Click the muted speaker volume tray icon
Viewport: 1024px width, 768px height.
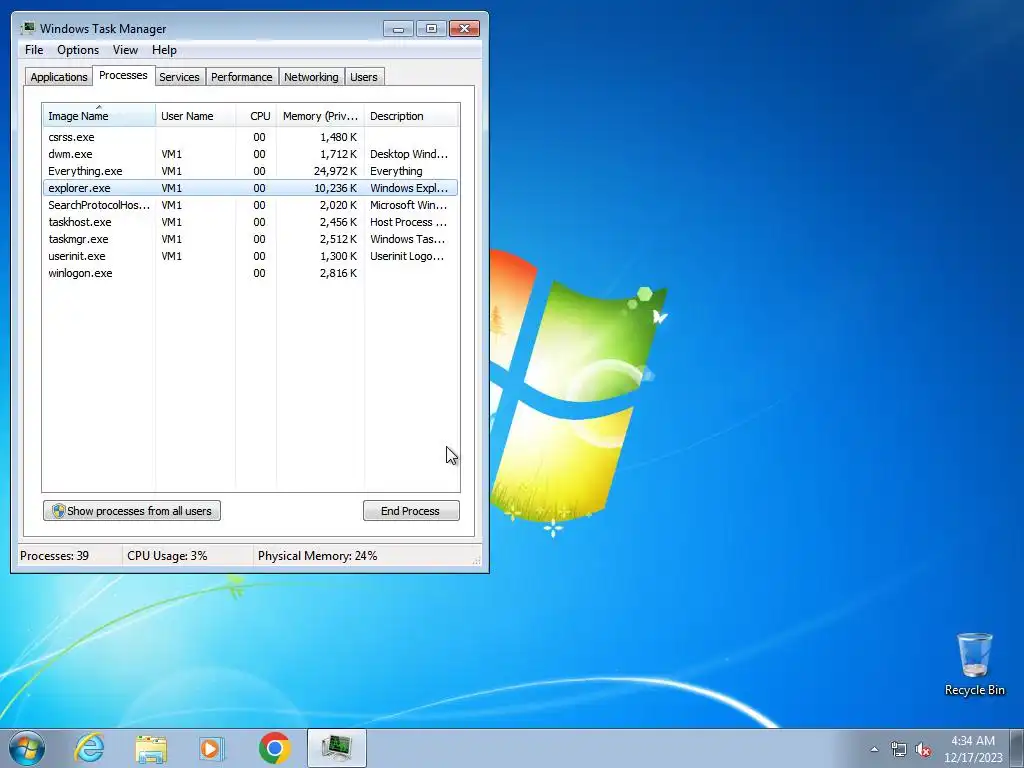tap(923, 750)
